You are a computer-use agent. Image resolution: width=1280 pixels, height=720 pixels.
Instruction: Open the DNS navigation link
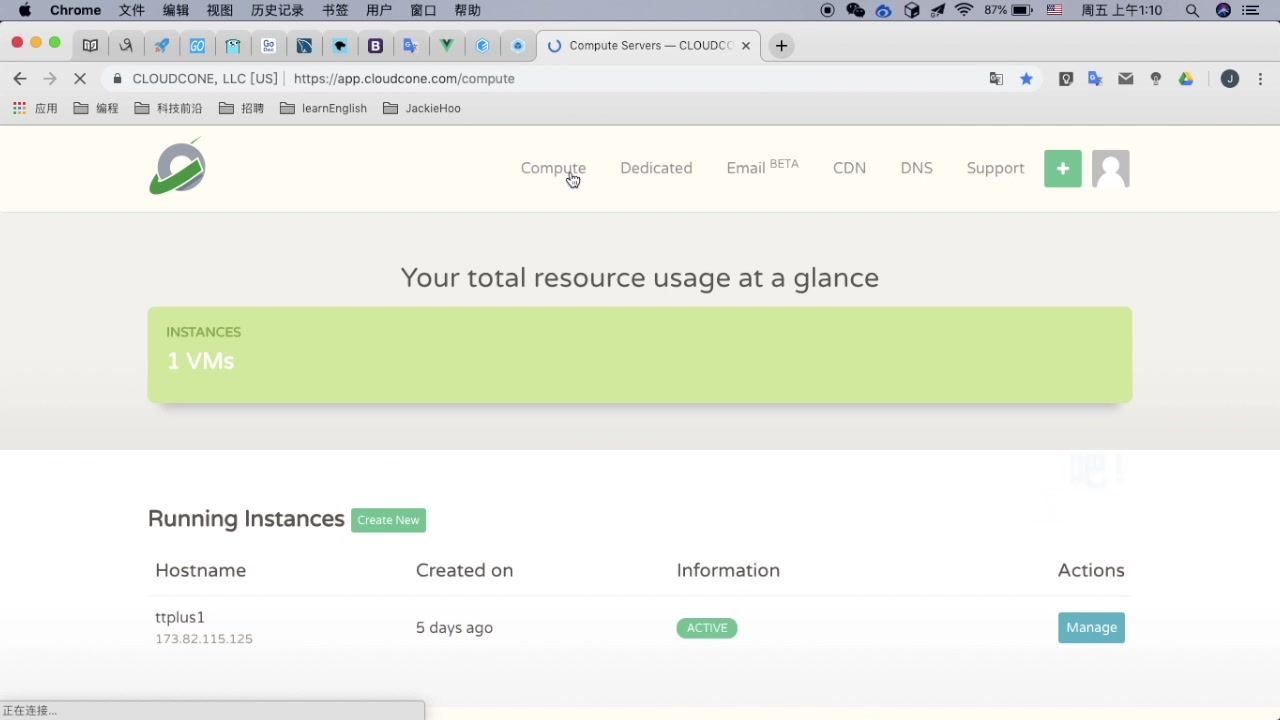point(916,168)
